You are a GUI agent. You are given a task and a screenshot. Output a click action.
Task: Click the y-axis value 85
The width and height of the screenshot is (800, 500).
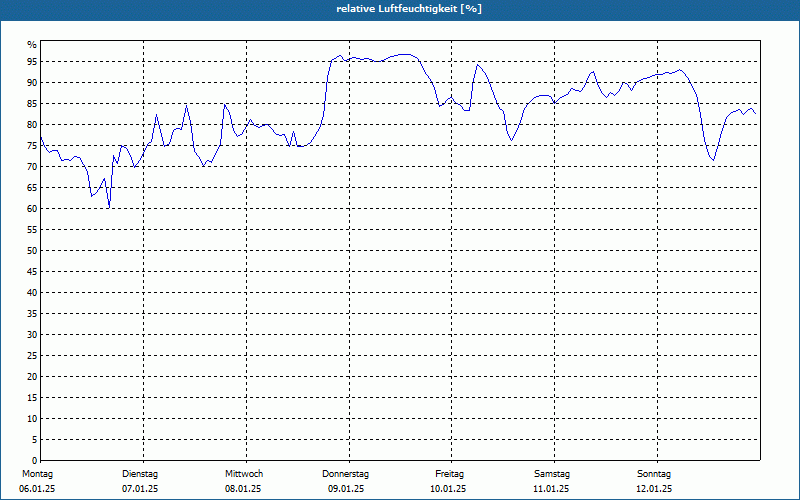(x=32, y=104)
